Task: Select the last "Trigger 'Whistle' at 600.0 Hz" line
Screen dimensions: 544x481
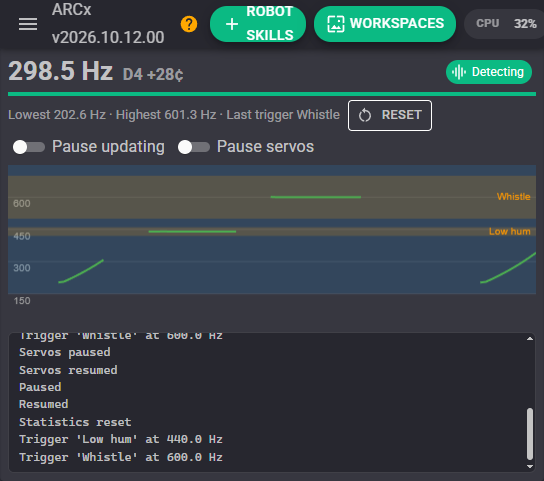Action: click(121, 457)
